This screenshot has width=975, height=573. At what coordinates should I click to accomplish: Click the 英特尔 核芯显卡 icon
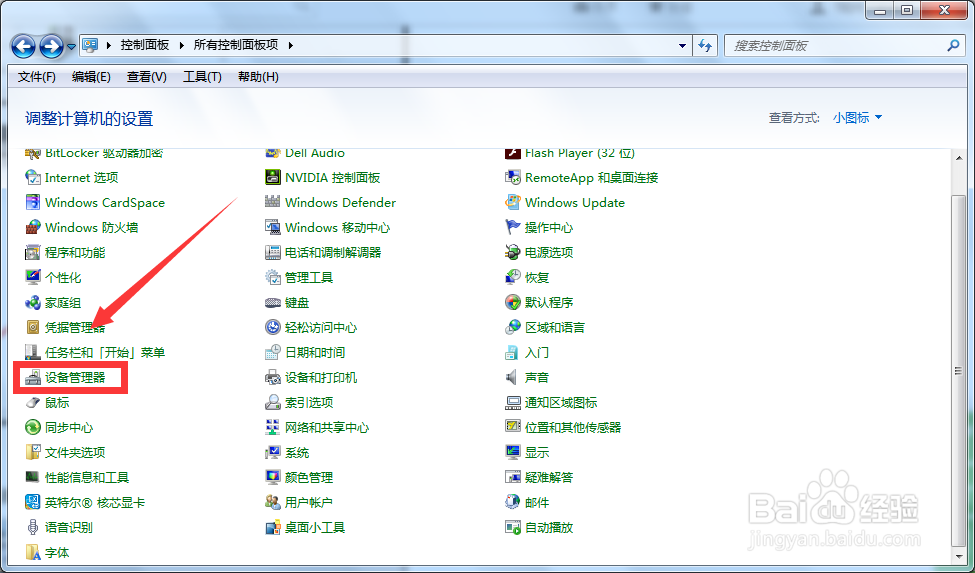[x=32, y=502]
